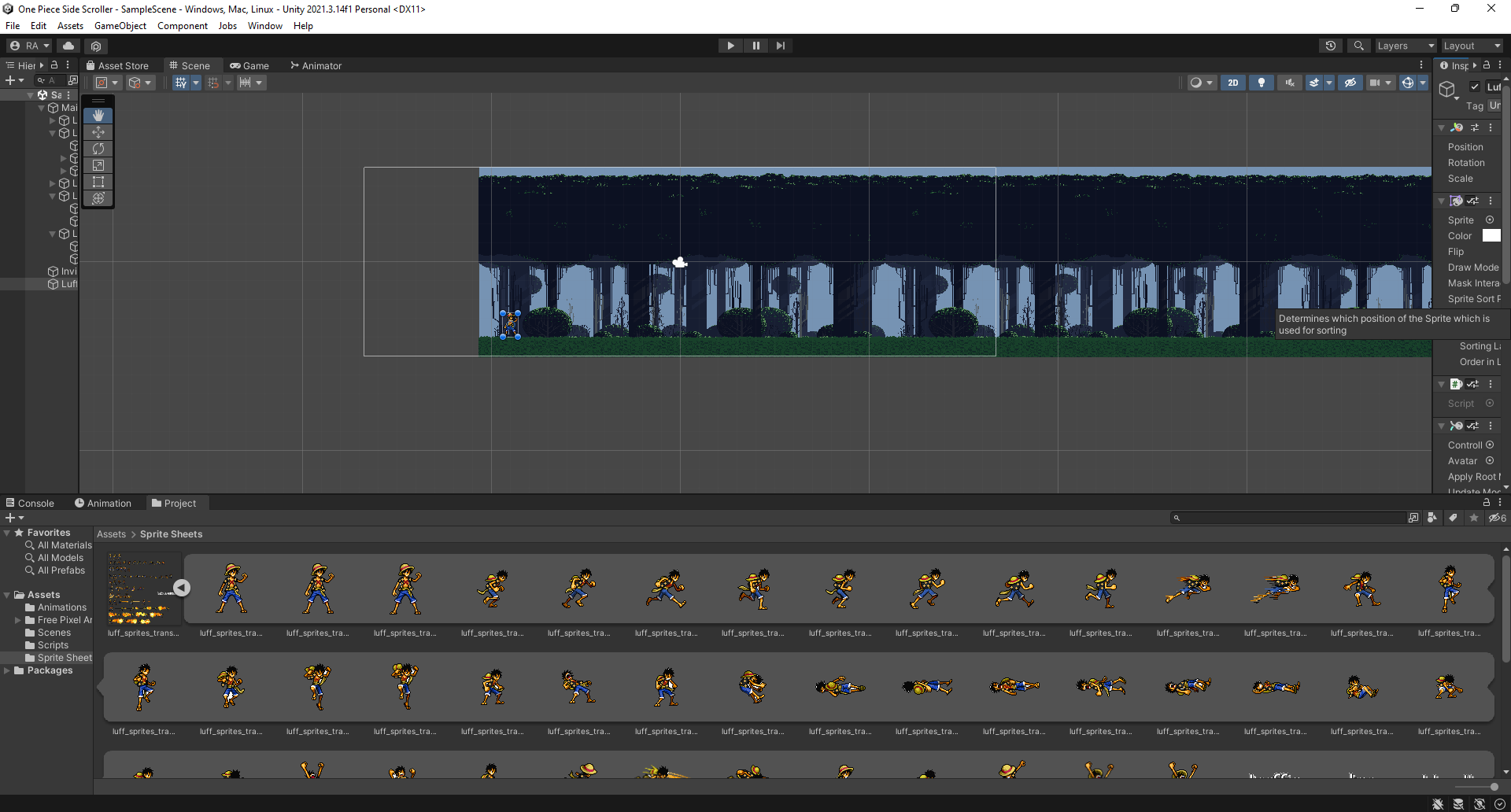Switch to the Animator tab

(x=316, y=65)
